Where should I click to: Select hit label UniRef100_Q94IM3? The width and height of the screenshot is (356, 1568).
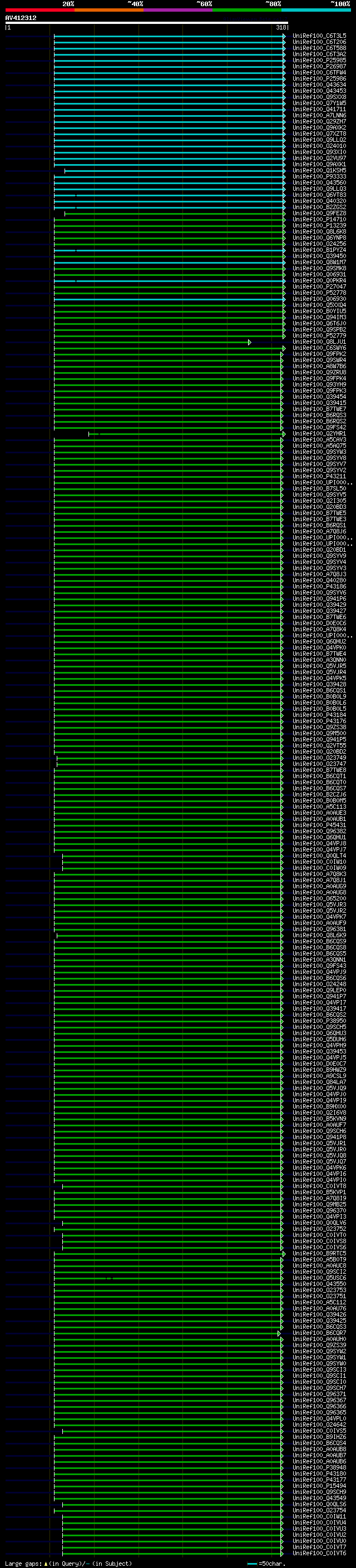pyautogui.click(x=319, y=317)
